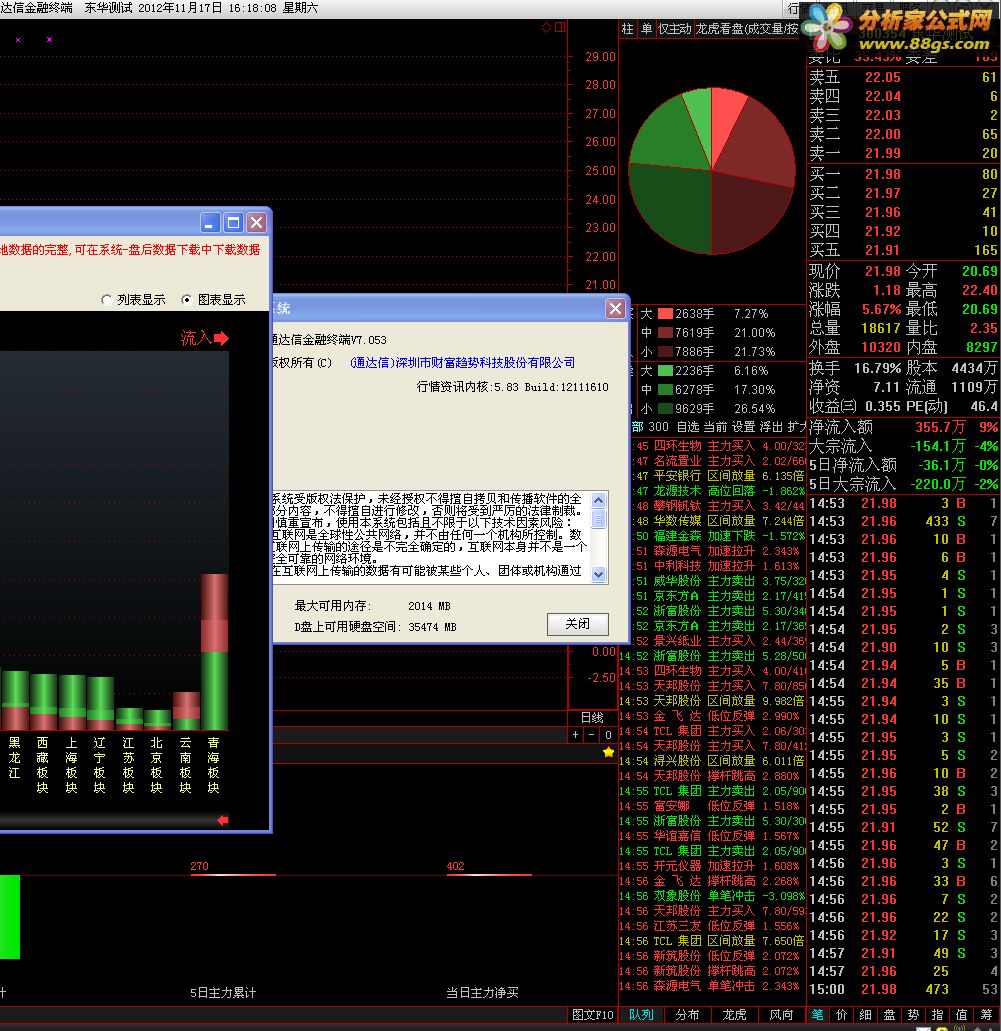
Task: Click the scroll-down arrow in license text box
Action: (598, 574)
